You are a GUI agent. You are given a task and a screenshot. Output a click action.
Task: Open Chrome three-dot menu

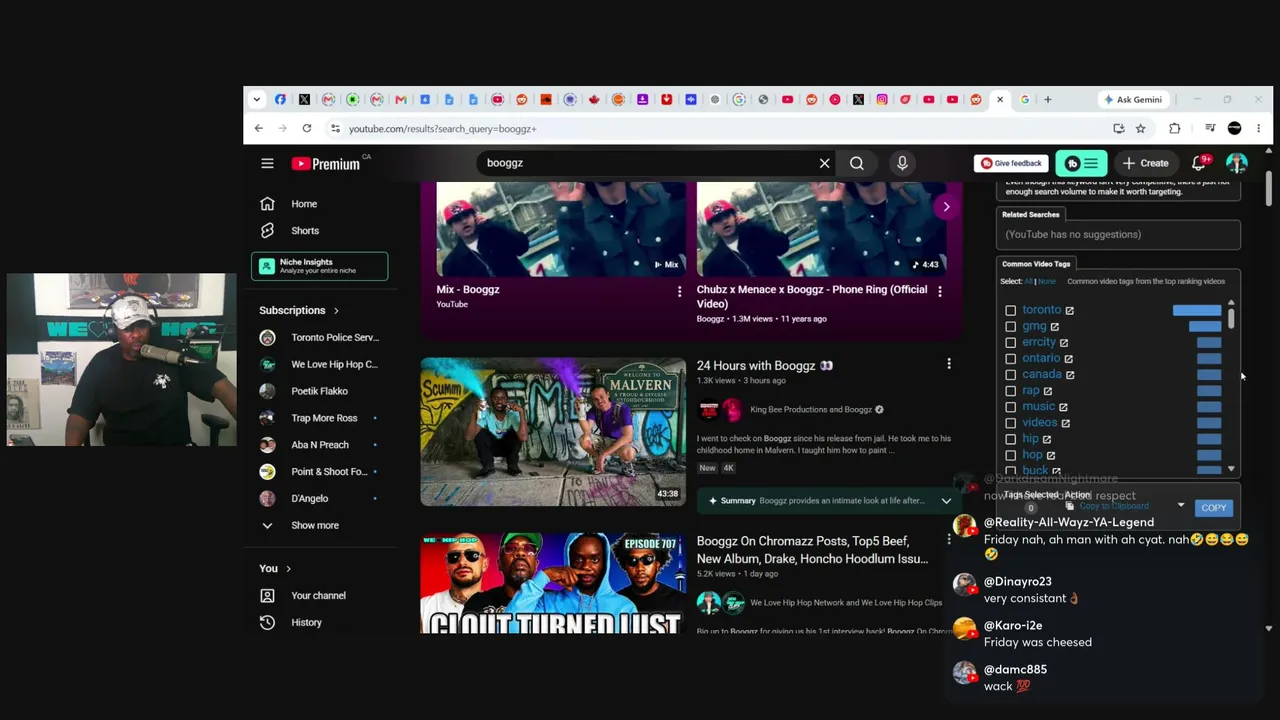coord(1258,128)
